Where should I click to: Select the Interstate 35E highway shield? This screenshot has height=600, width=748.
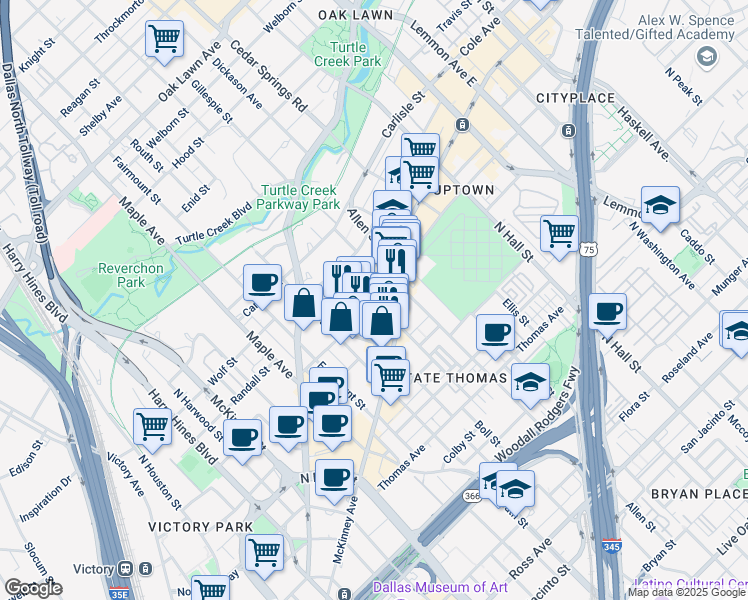click(x=118, y=594)
